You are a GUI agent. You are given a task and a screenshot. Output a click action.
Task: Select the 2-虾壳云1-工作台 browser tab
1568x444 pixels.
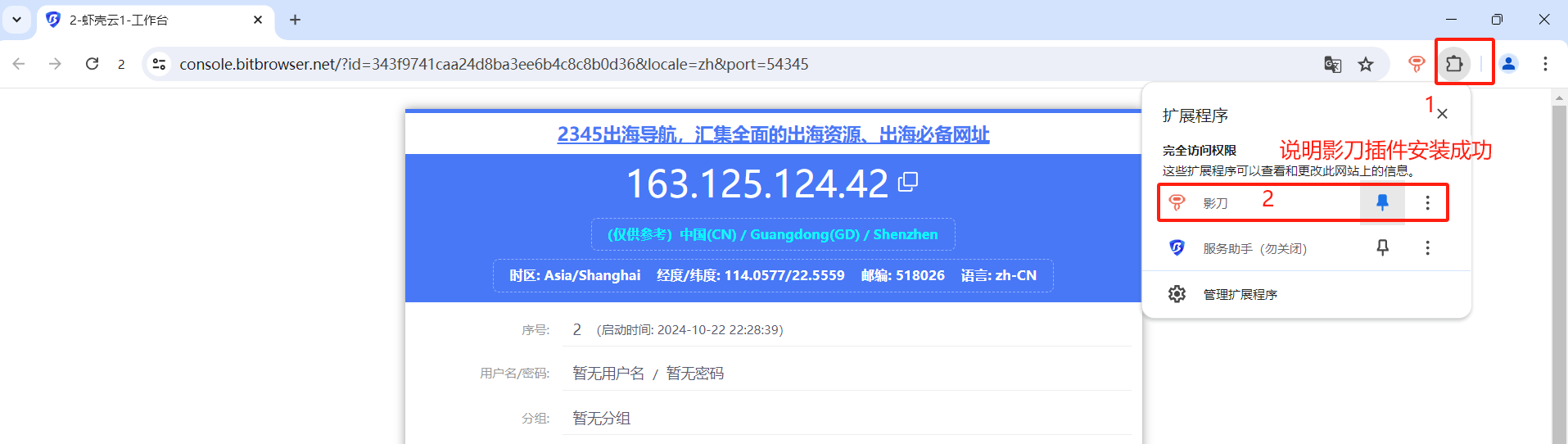[156, 20]
